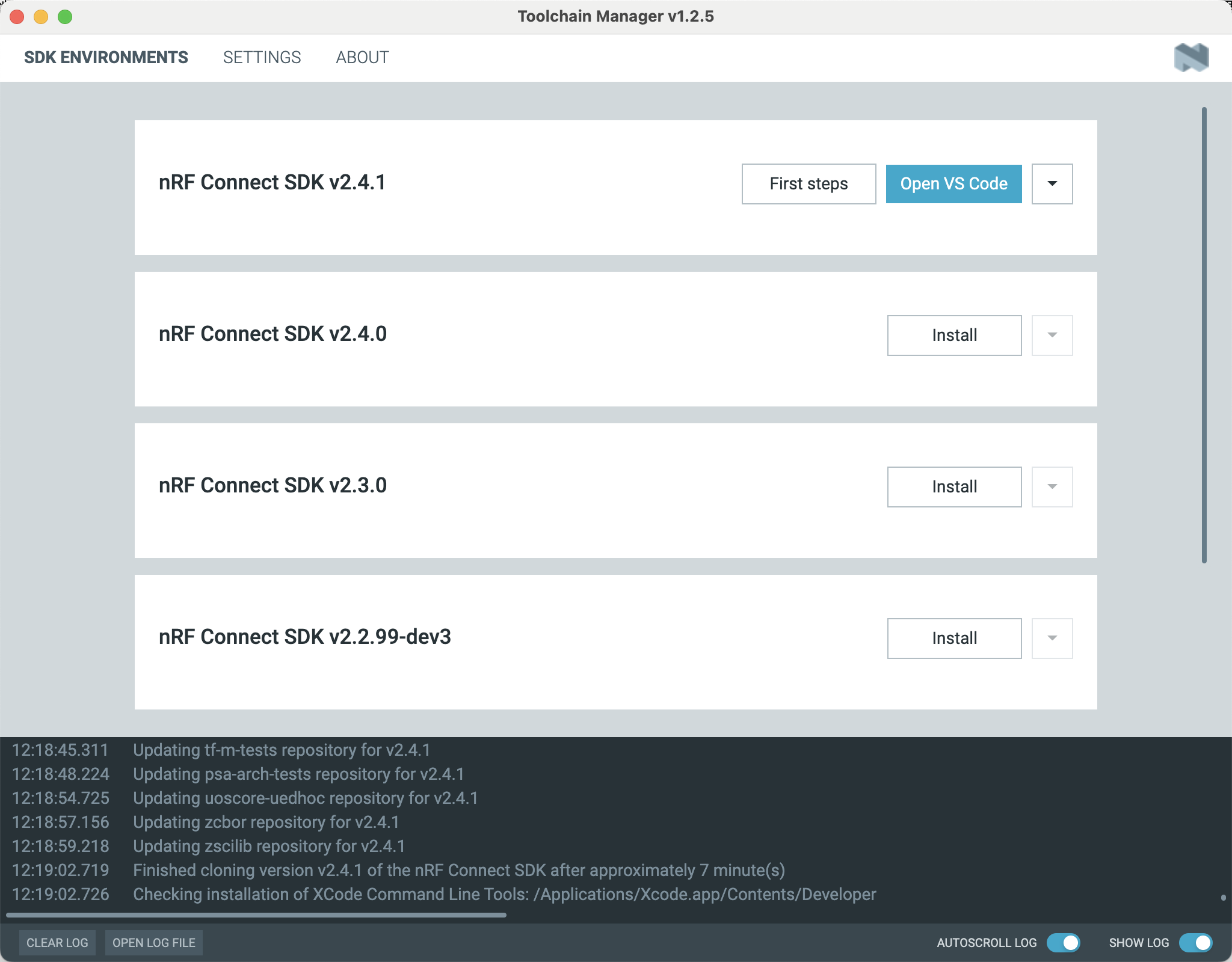Switch to the SETTINGS tab
The height and width of the screenshot is (962, 1232).
coord(262,58)
